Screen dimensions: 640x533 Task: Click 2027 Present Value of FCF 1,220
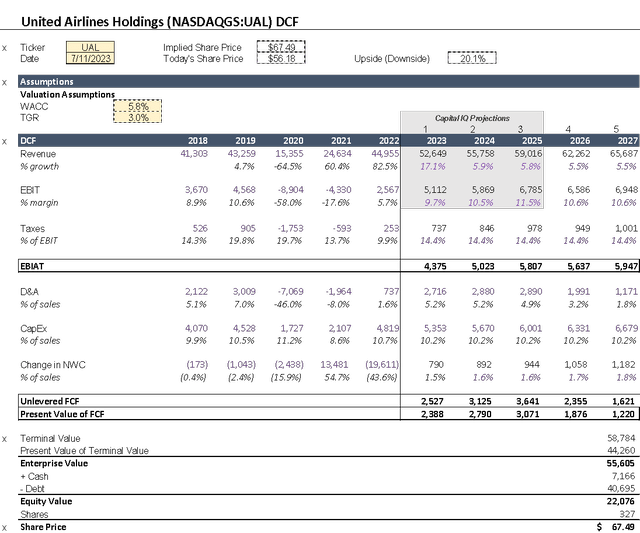click(623, 414)
